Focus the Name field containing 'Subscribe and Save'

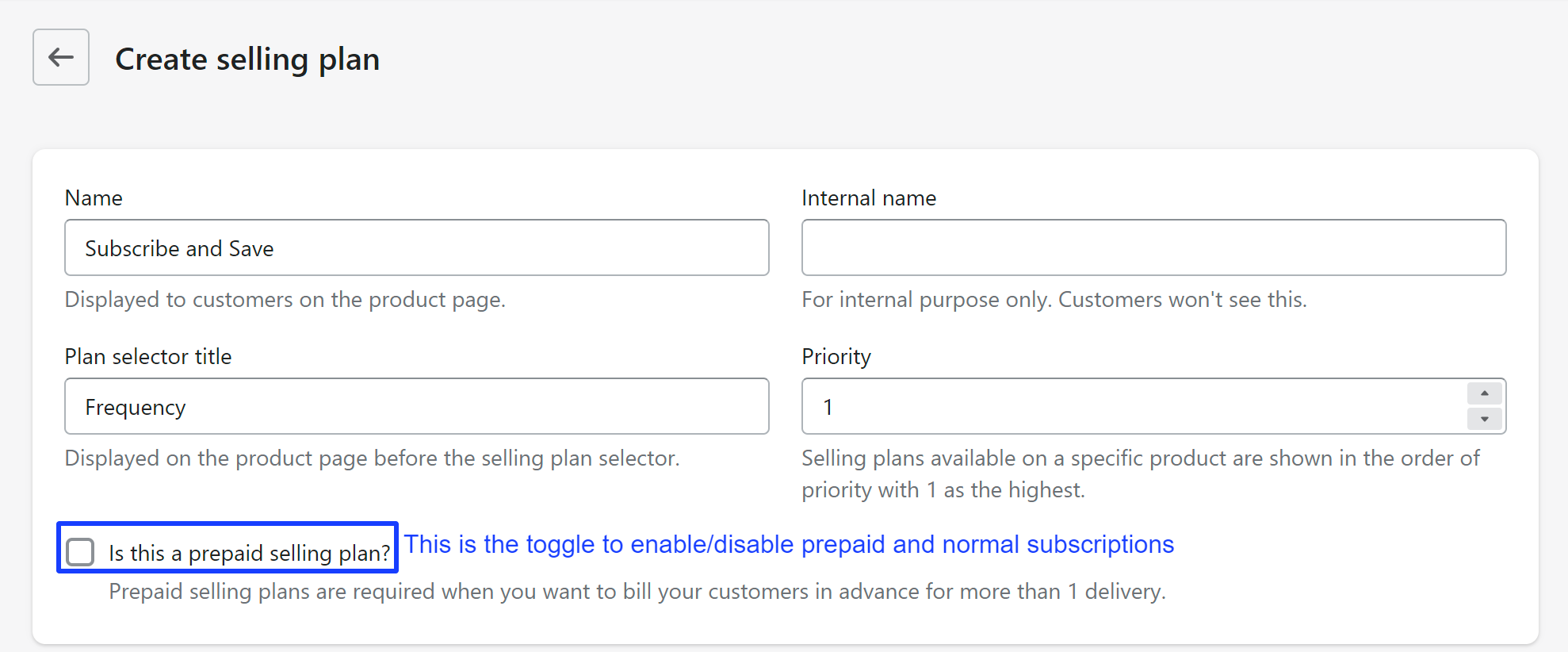tap(416, 248)
